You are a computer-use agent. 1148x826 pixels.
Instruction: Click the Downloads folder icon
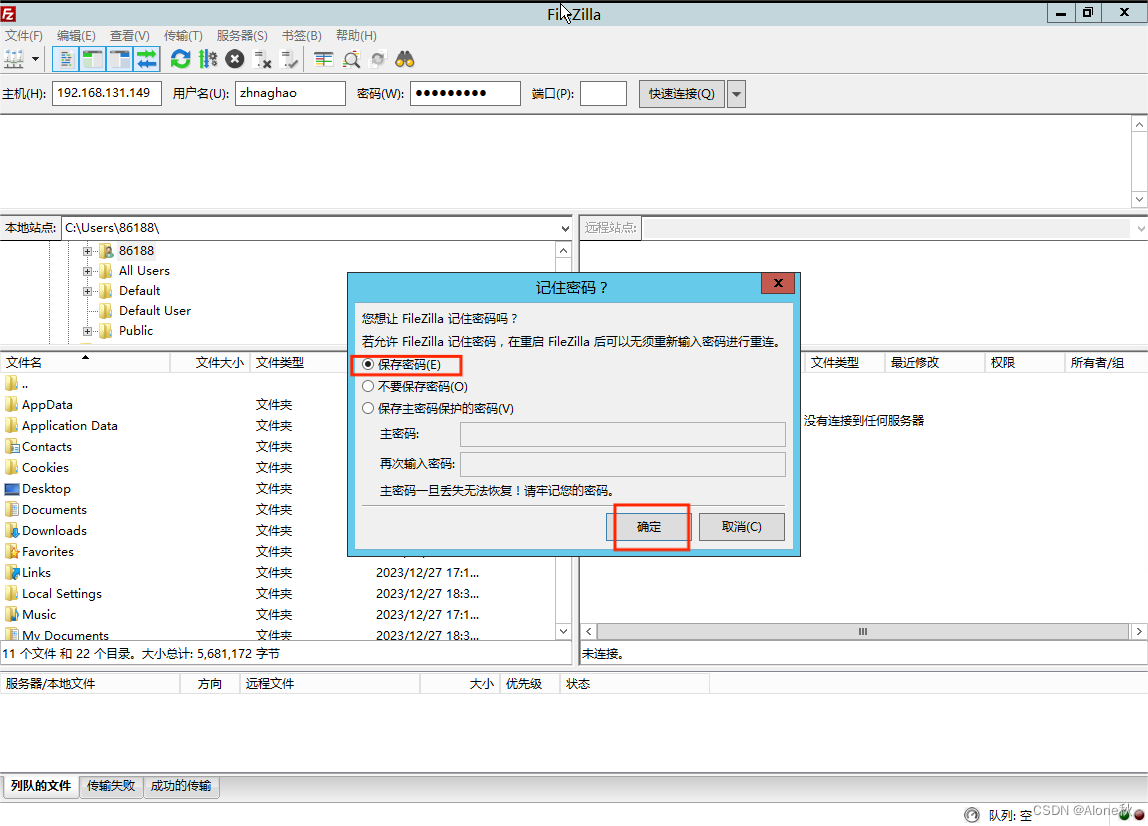pos(12,530)
